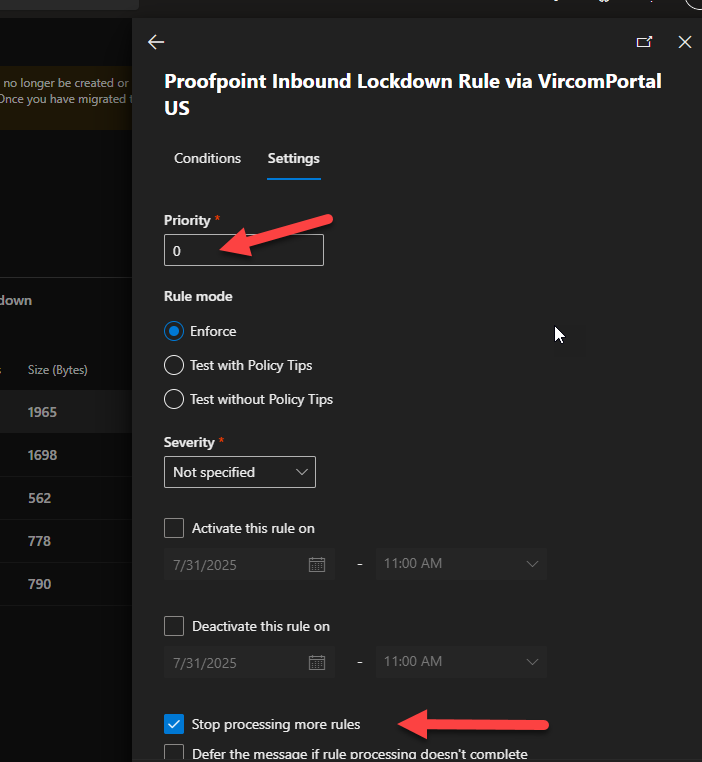The width and height of the screenshot is (702, 762).
Task: Click the Priority input field
Action: click(244, 250)
